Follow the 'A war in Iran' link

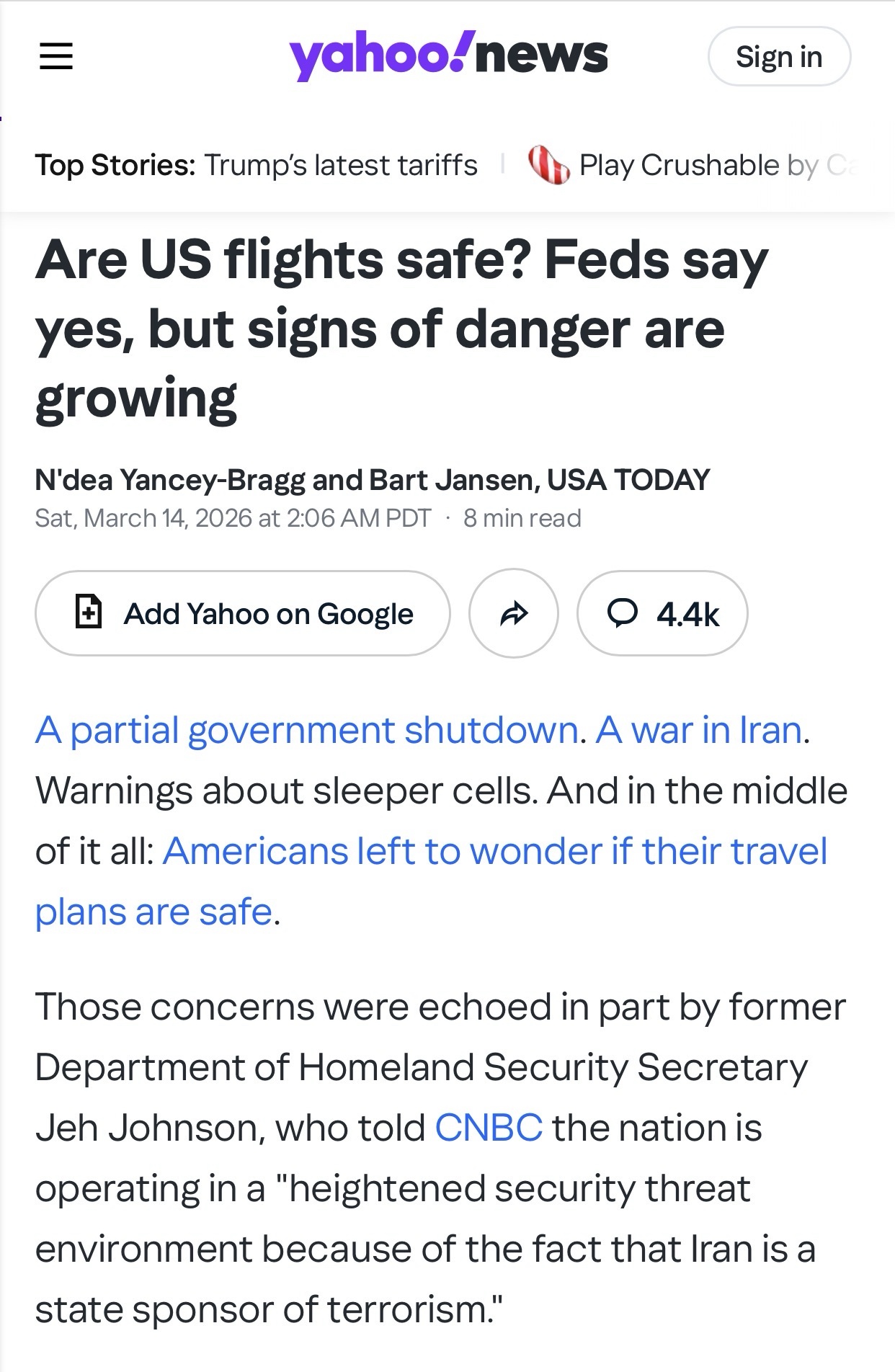[698, 730]
